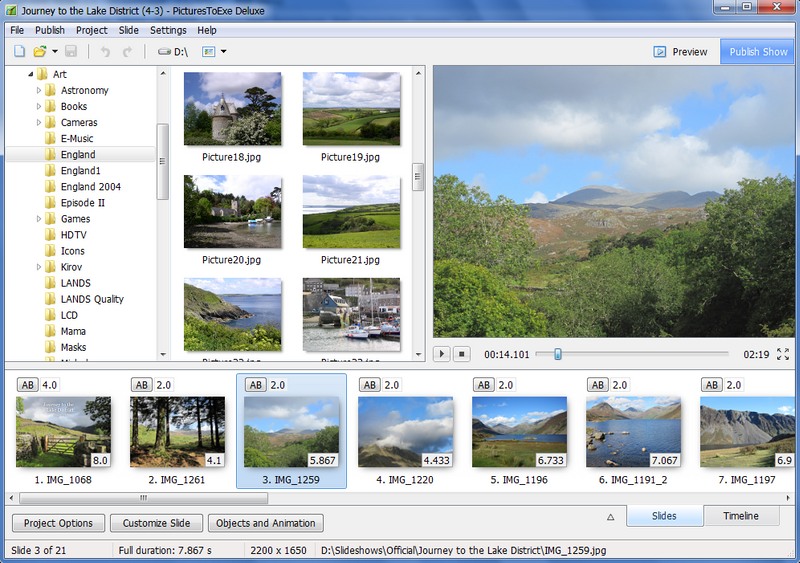Click the Save project disk icon
Viewport: 800px width, 563px height.
(x=71, y=51)
